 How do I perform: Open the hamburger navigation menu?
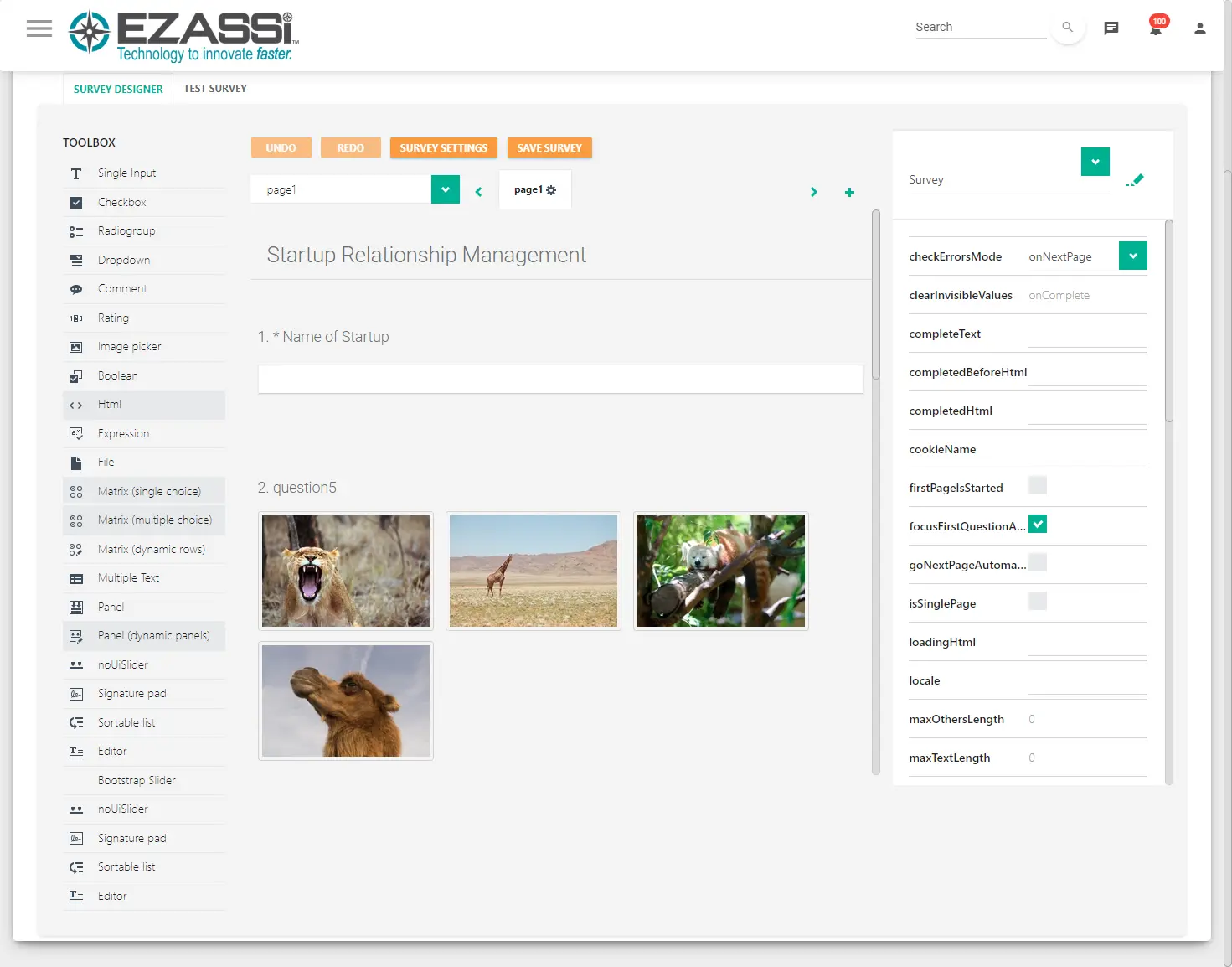point(39,28)
